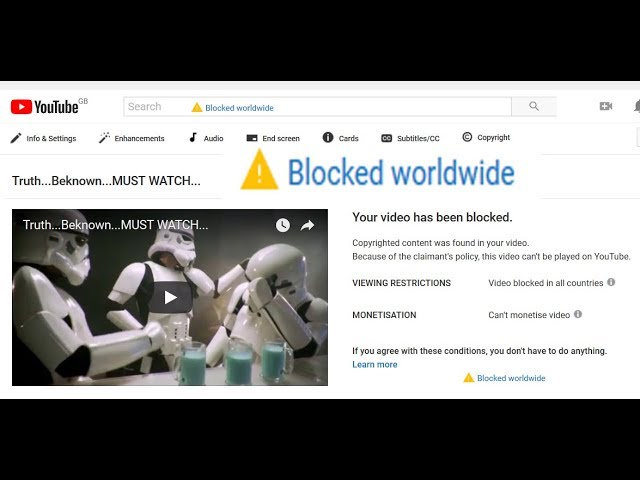Click the magic wand Enhancements icon
This screenshot has height=480, width=640.
(104, 138)
